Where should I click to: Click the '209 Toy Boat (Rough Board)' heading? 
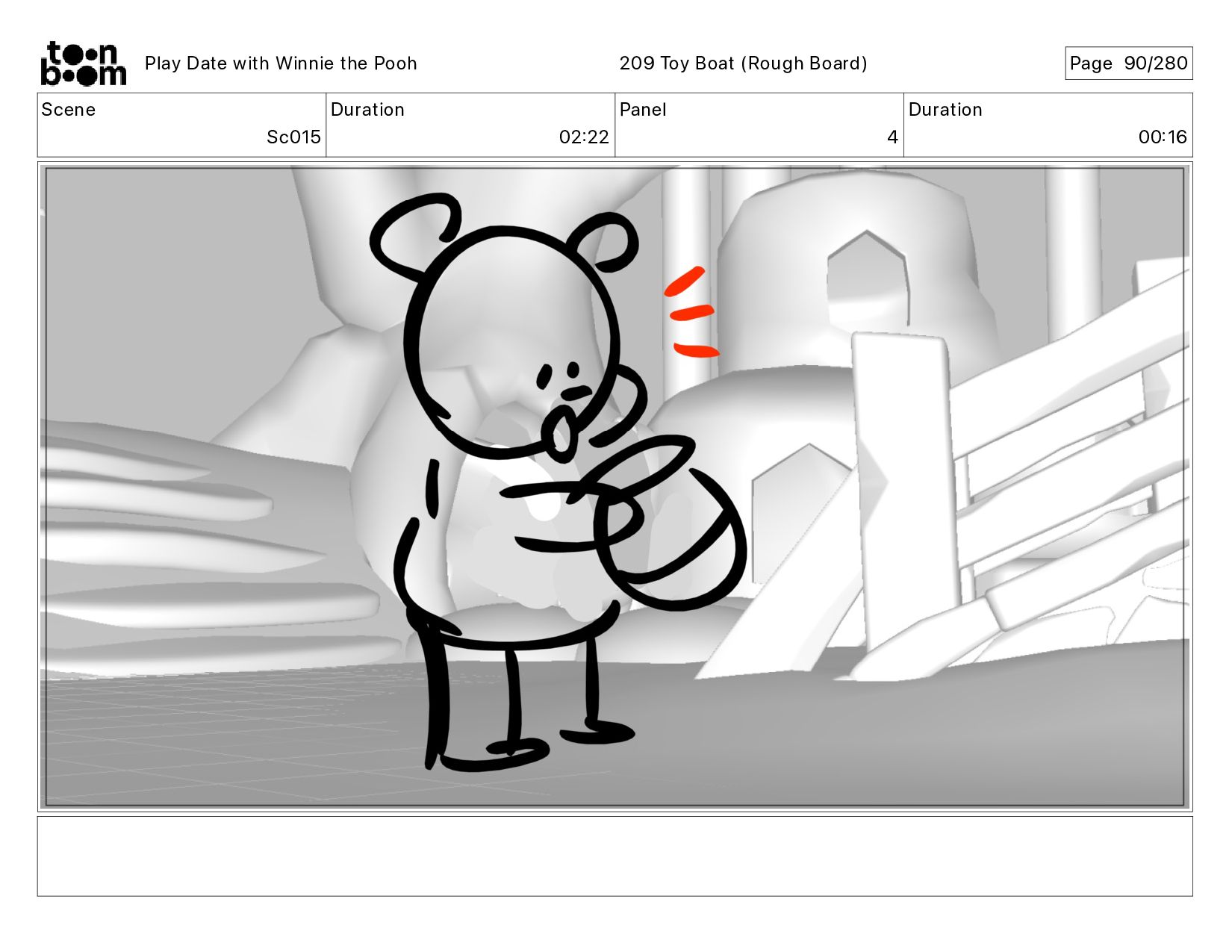tap(743, 63)
